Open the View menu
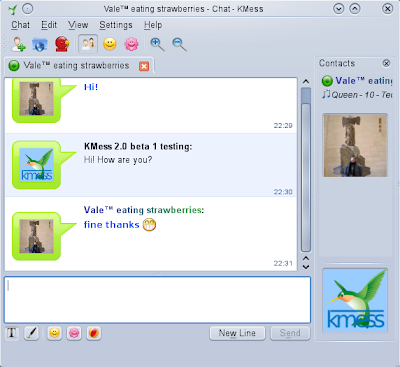400x367 pixels. [78, 25]
